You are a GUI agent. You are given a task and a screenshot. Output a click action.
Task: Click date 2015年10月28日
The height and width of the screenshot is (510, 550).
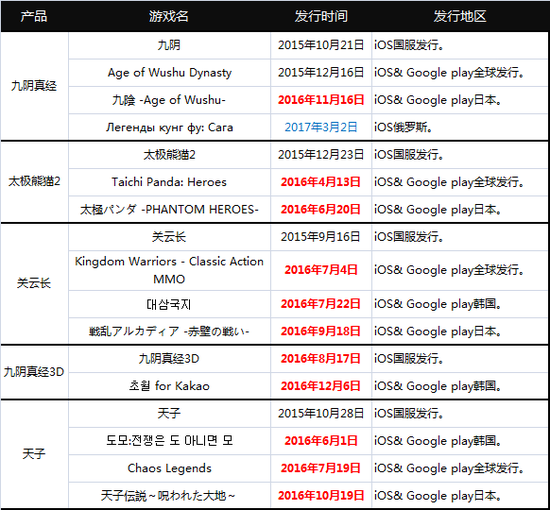pyautogui.click(x=321, y=414)
